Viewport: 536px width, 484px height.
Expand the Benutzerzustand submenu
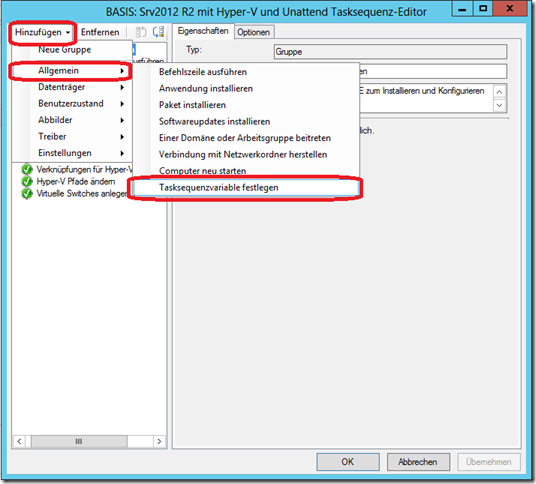tap(72, 104)
